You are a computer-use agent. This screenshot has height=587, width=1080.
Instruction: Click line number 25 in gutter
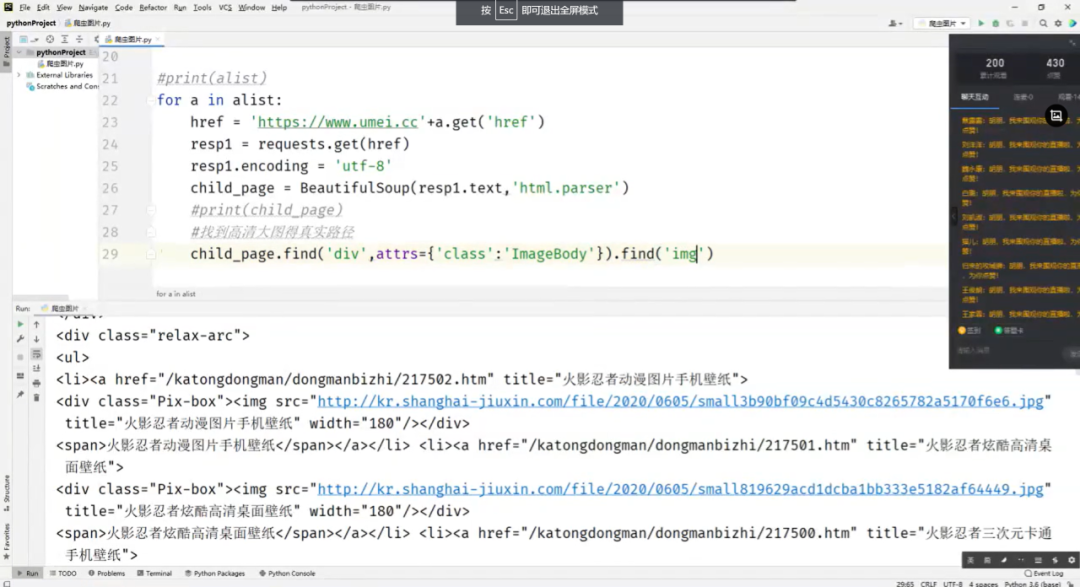pyautogui.click(x=110, y=166)
